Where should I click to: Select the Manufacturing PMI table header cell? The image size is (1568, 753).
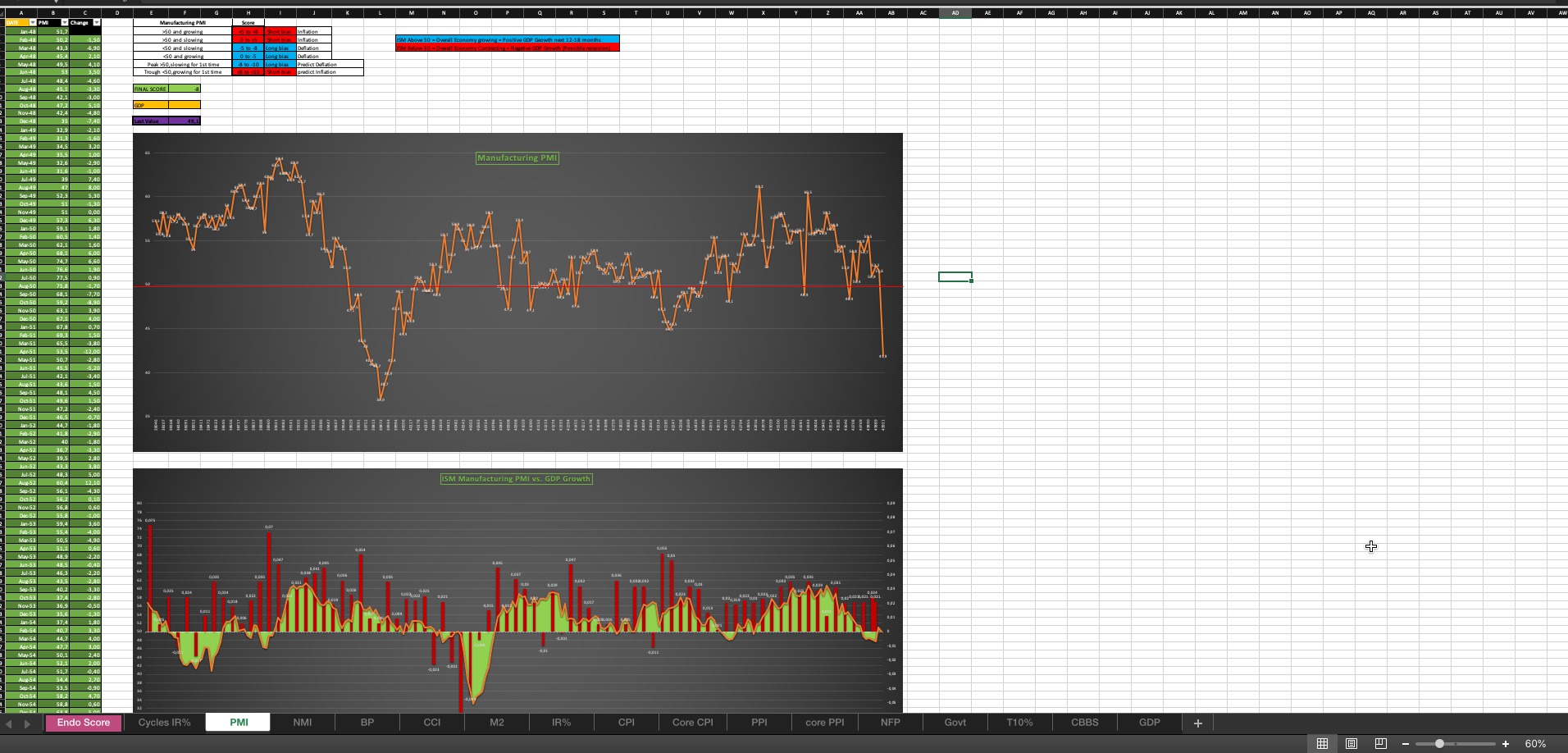(183, 23)
